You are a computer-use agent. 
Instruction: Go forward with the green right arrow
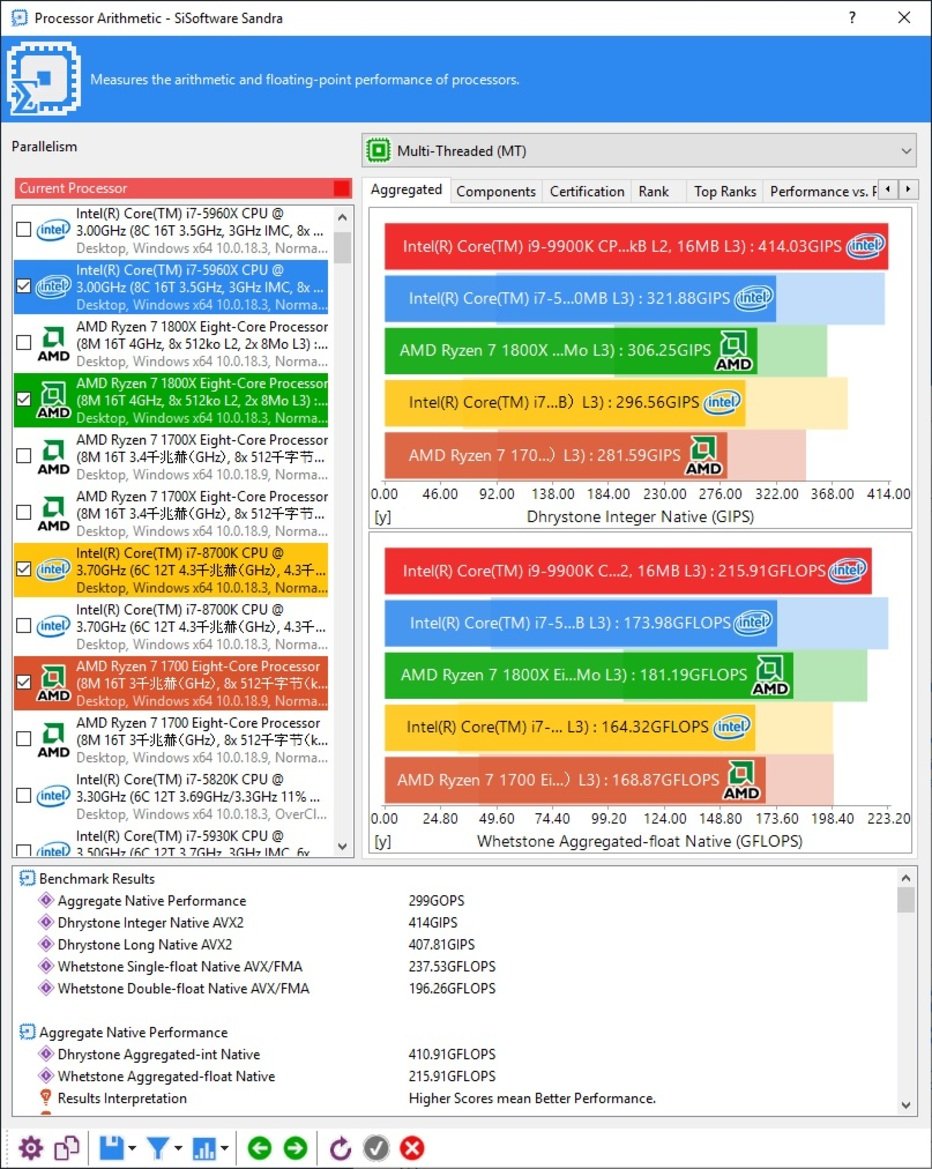(x=295, y=1147)
